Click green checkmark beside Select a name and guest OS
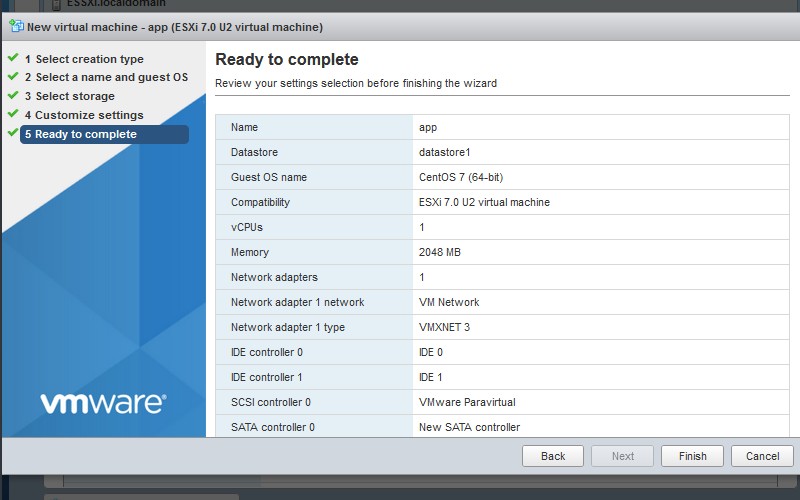 pos(13,76)
